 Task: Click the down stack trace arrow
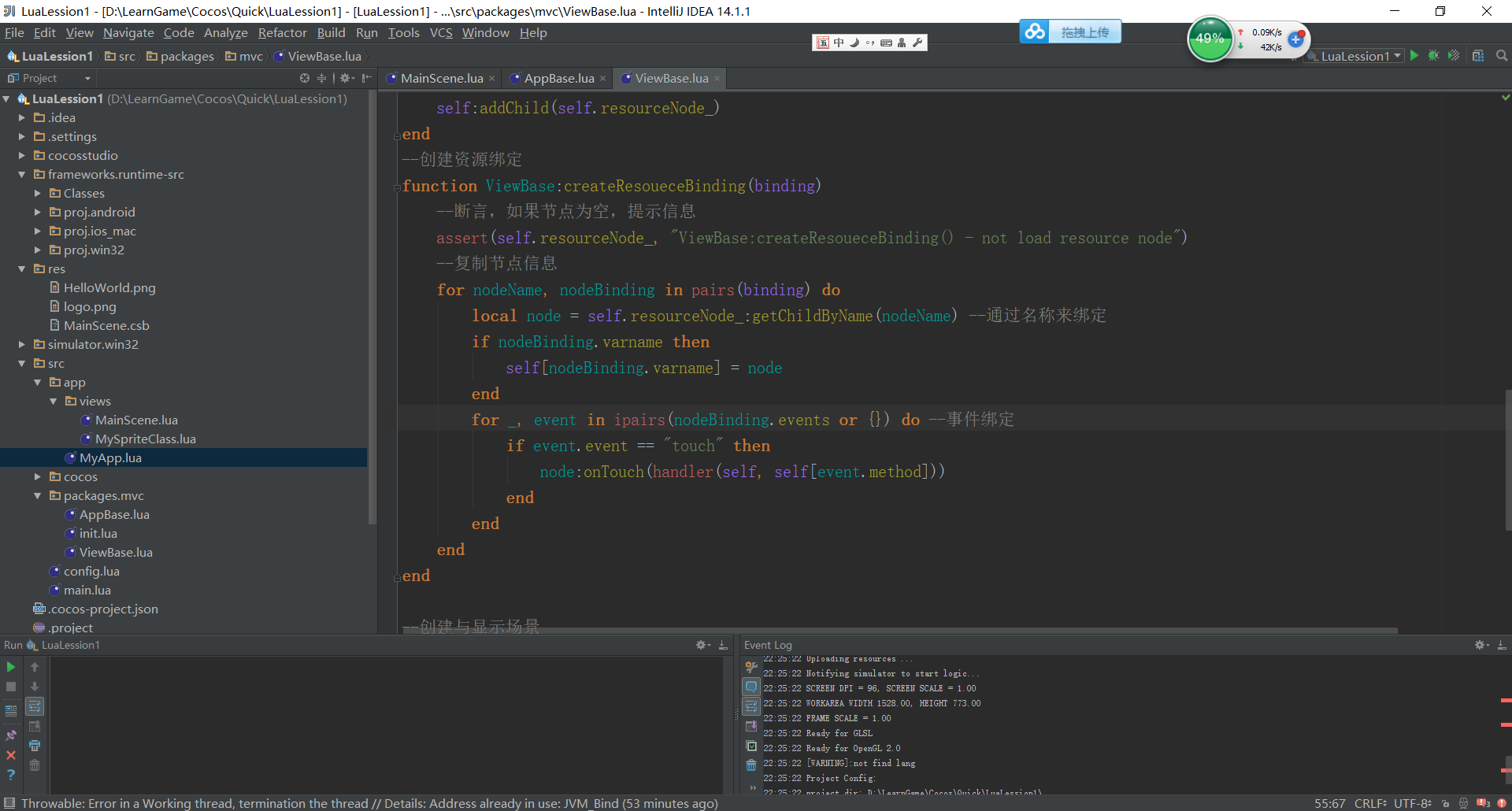pyautogui.click(x=35, y=687)
